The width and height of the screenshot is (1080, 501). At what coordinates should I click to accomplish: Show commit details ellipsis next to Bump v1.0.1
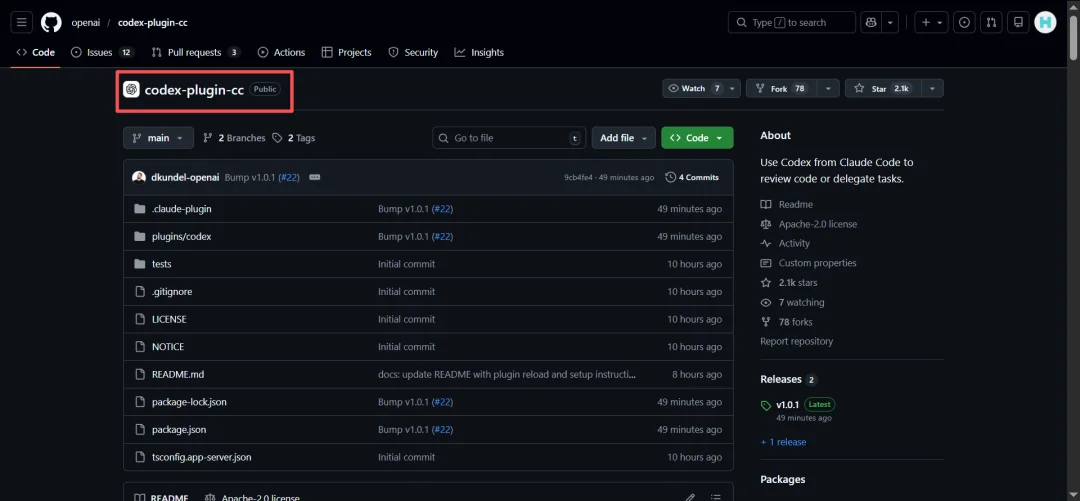(315, 177)
